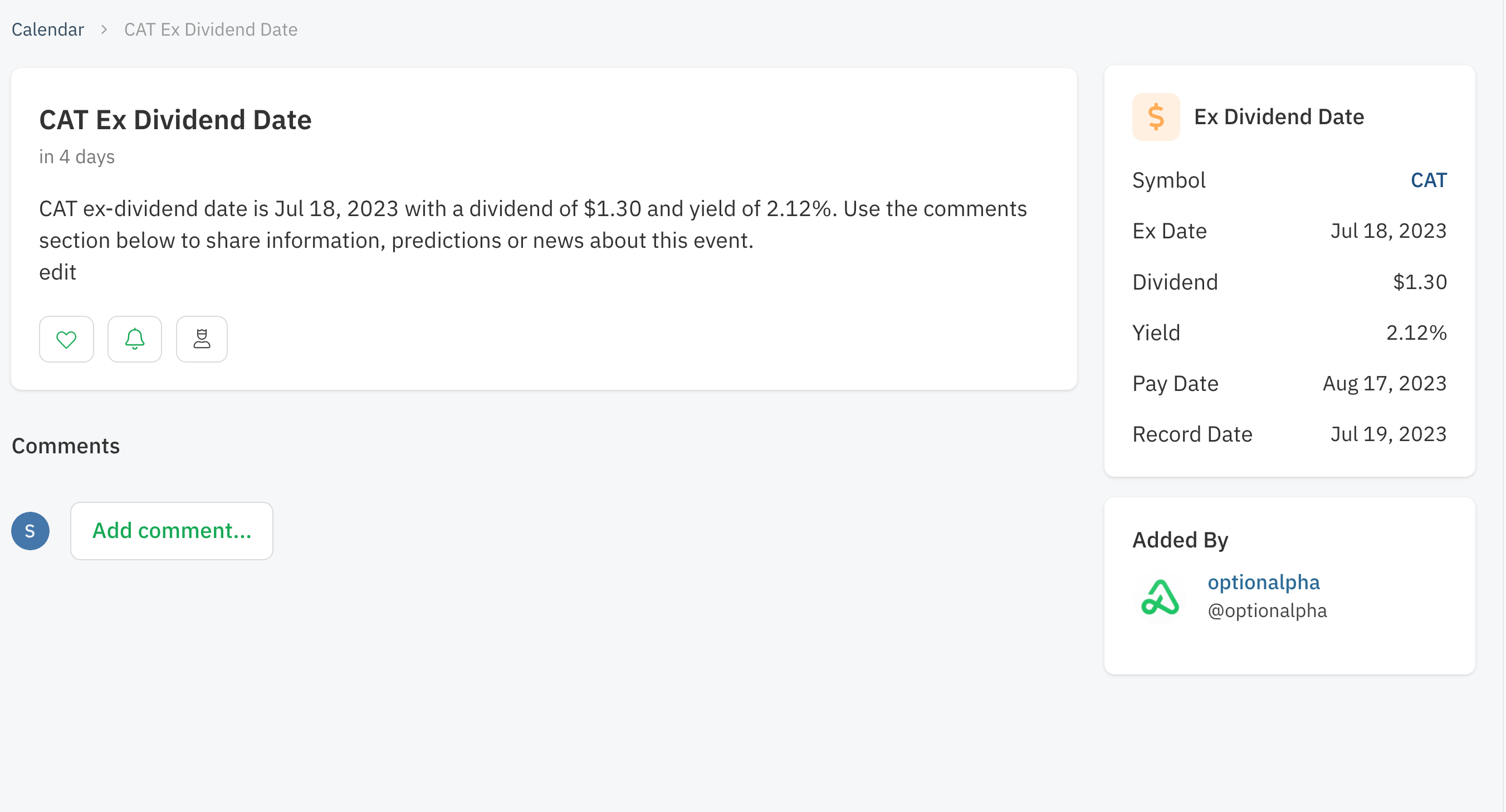Click the "in 4 days" timestamp
Screen dimensions: 1506x812
click(76, 156)
